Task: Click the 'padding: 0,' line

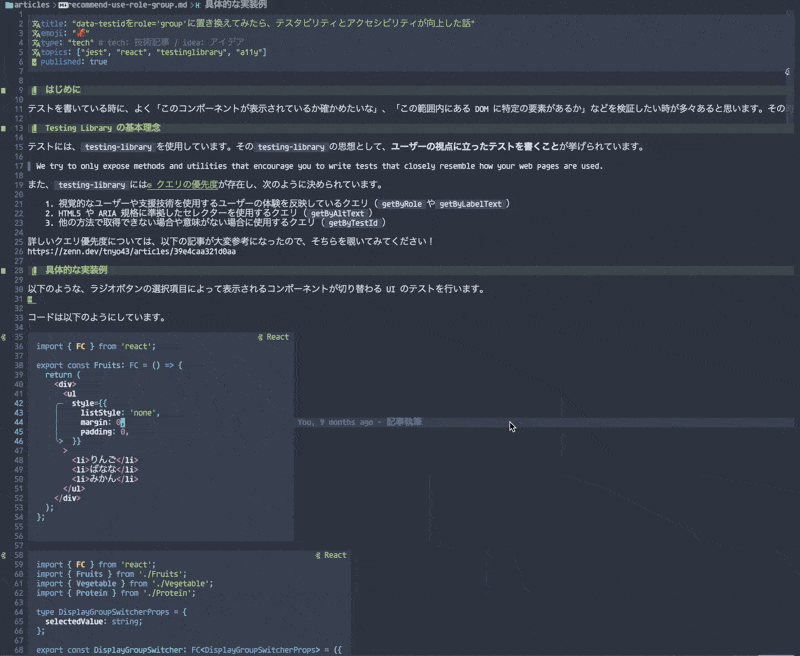Action: 105,432
